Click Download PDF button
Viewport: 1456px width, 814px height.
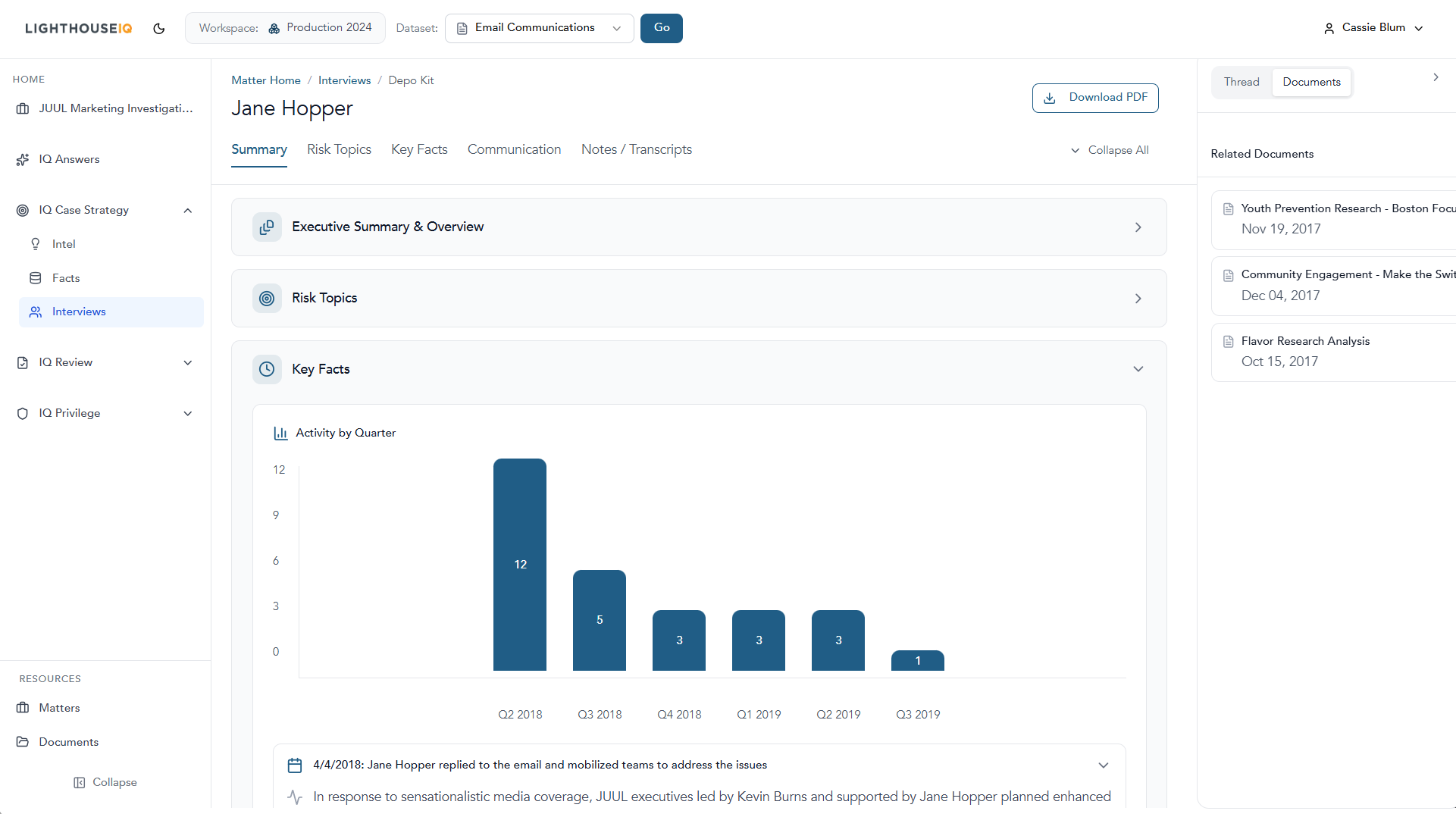(1095, 98)
